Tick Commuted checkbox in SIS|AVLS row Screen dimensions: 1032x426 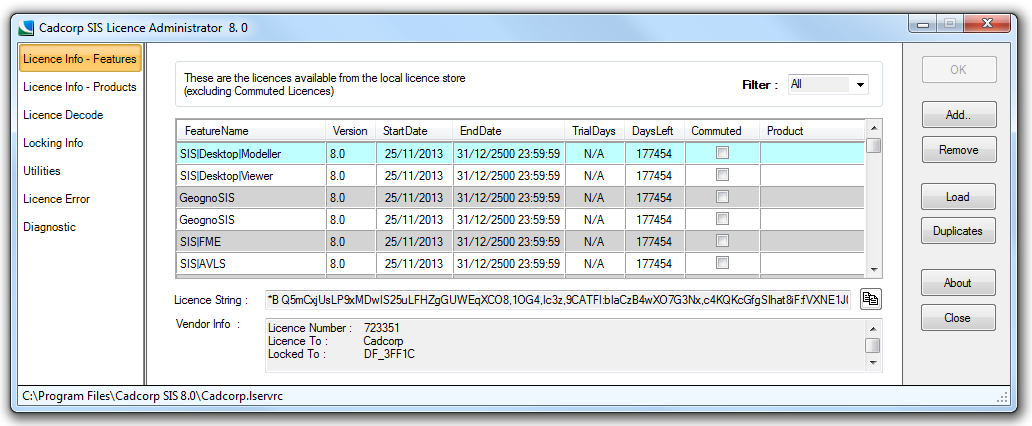(x=722, y=263)
